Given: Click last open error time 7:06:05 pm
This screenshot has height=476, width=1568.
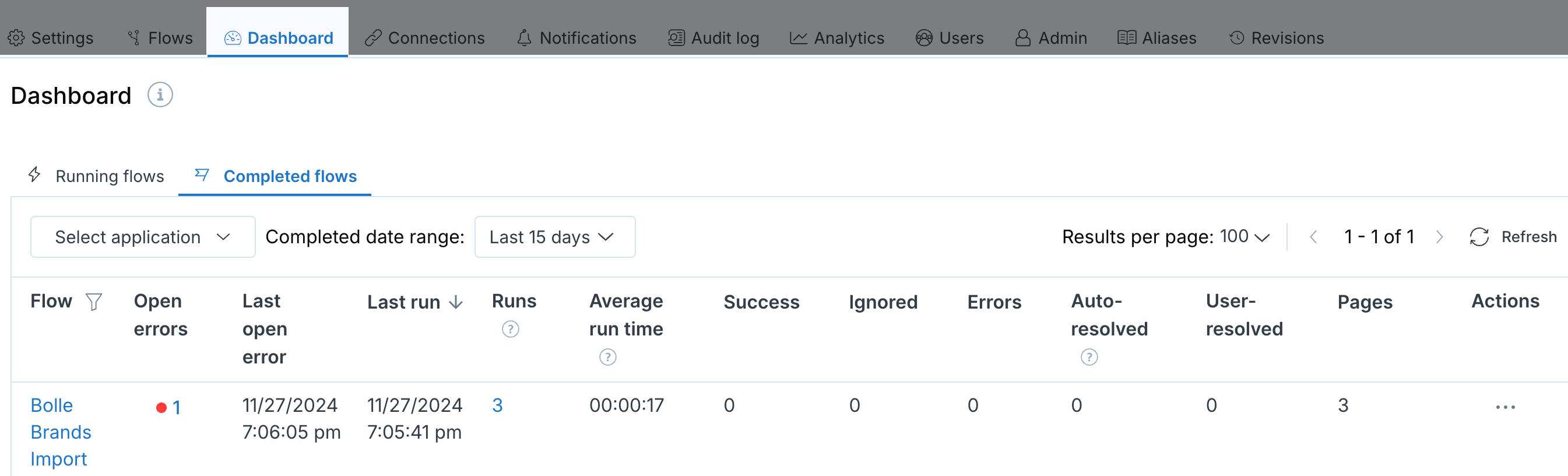Looking at the screenshot, I should (x=291, y=432).
